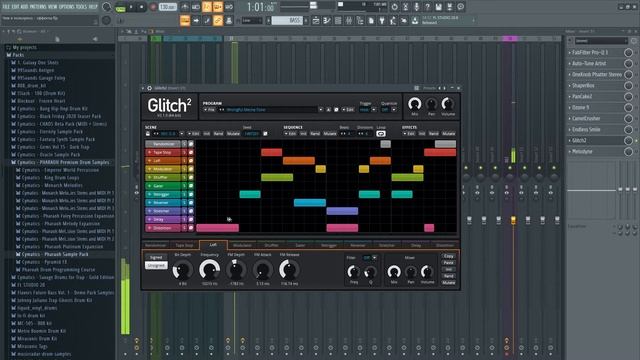Viewport: 640px width, 360px height.
Task: Open the EDIT menu
Action: [16, 7]
